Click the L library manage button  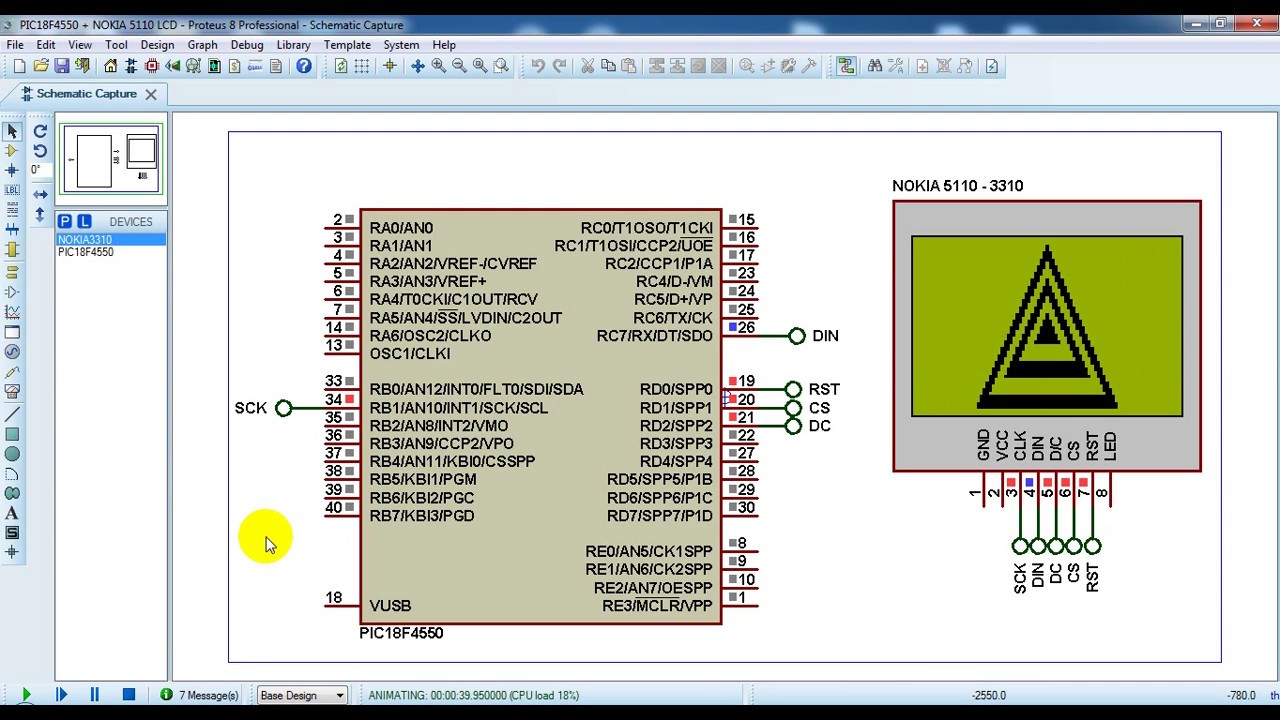click(x=84, y=221)
